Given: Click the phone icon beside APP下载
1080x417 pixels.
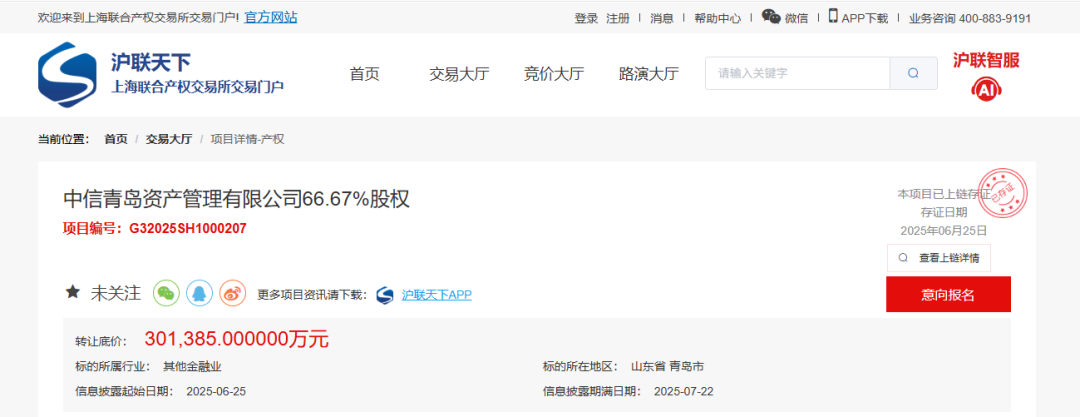Looking at the screenshot, I should (833, 17).
